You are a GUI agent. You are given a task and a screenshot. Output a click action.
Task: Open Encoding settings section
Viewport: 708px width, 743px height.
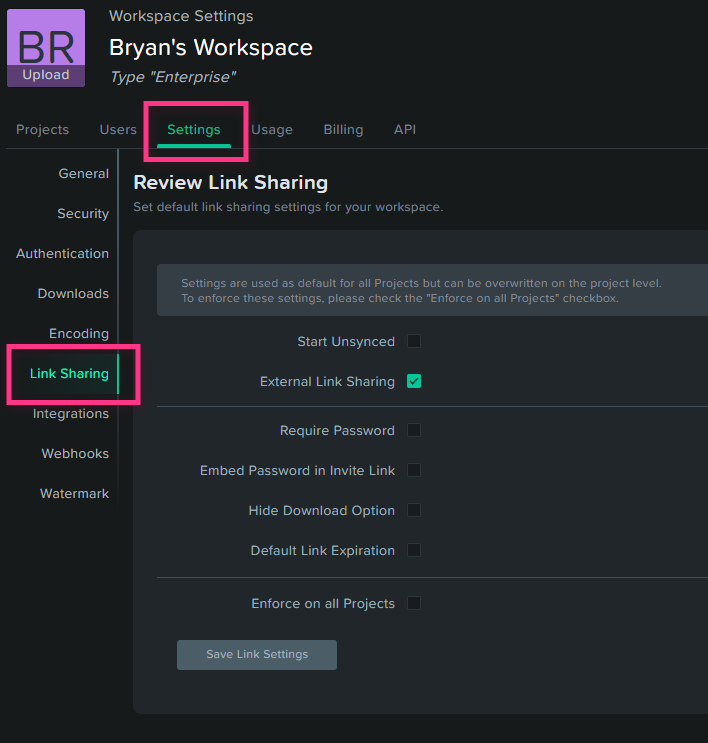point(79,334)
